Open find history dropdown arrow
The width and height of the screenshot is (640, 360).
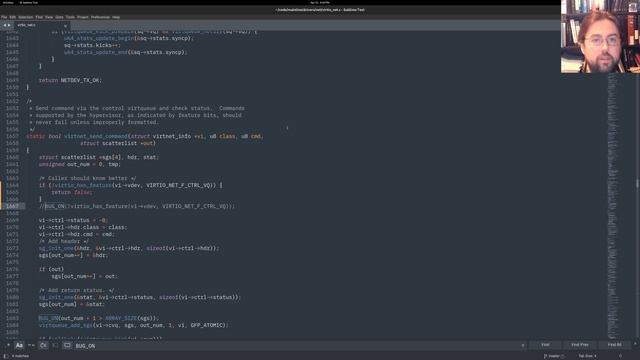tap(523, 346)
